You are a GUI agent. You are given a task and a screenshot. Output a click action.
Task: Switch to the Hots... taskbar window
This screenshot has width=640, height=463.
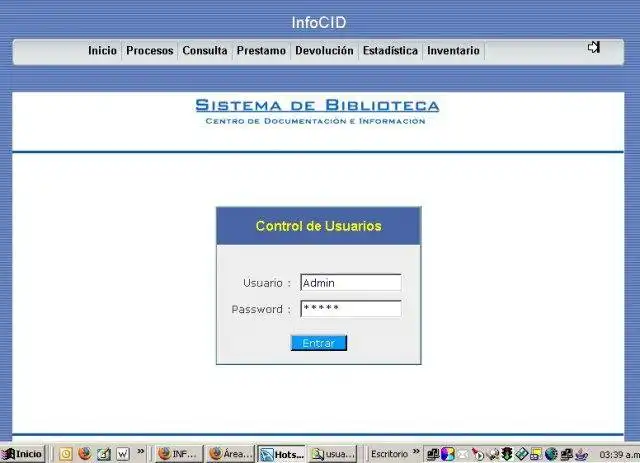282,454
